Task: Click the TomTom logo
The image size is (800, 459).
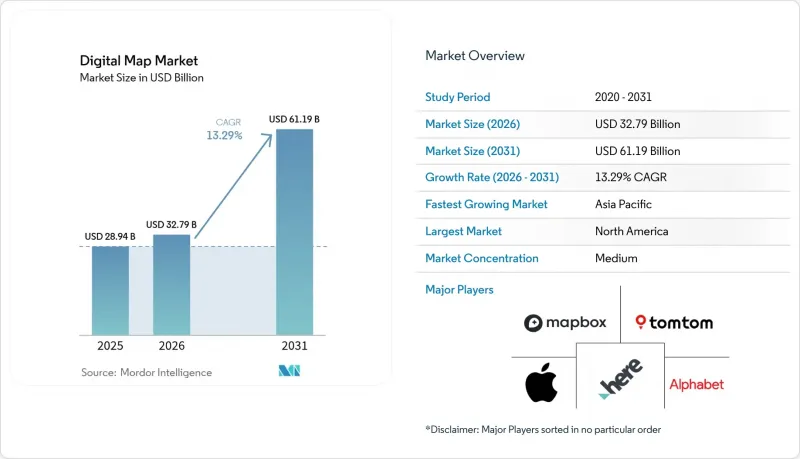Action: pos(674,322)
